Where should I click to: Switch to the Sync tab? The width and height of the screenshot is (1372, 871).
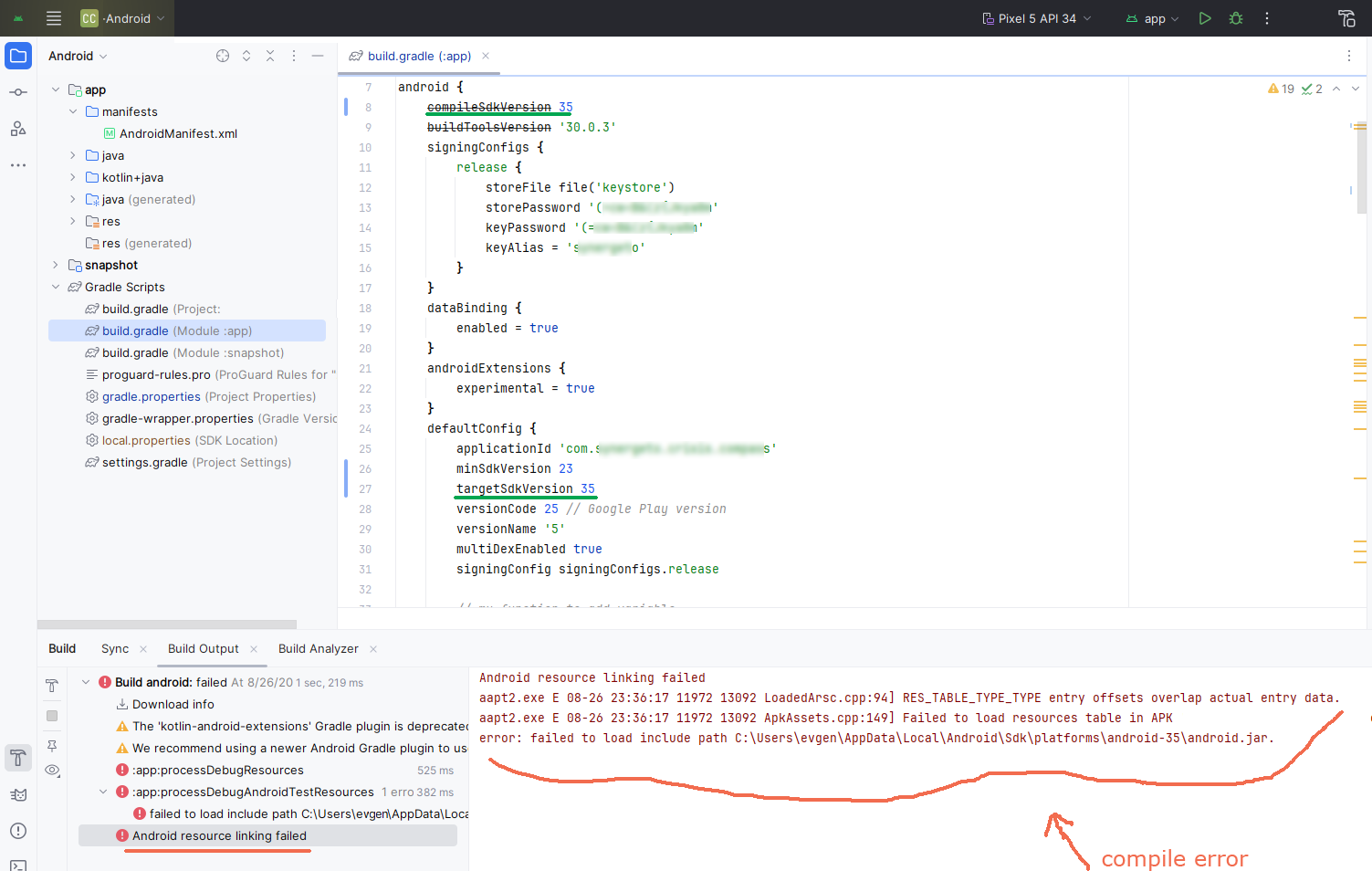click(x=115, y=648)
